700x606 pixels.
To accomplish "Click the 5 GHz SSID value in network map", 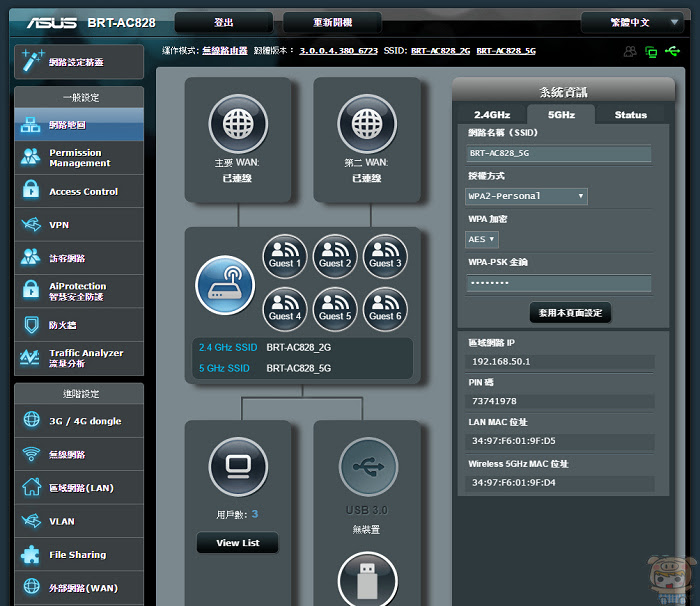I will 299,368.
